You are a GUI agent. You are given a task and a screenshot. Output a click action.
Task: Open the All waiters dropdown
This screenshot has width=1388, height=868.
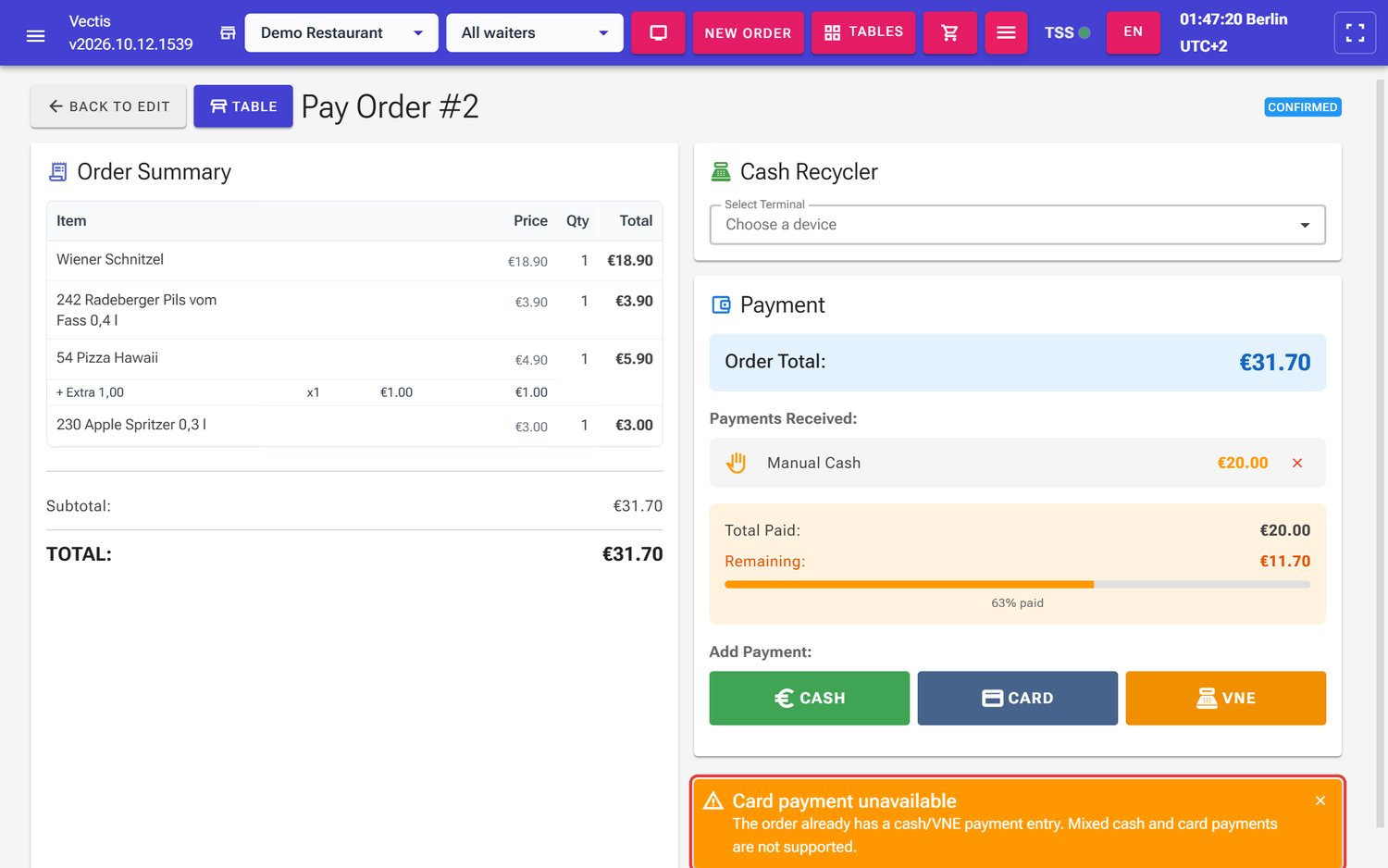tap(535, 32)
